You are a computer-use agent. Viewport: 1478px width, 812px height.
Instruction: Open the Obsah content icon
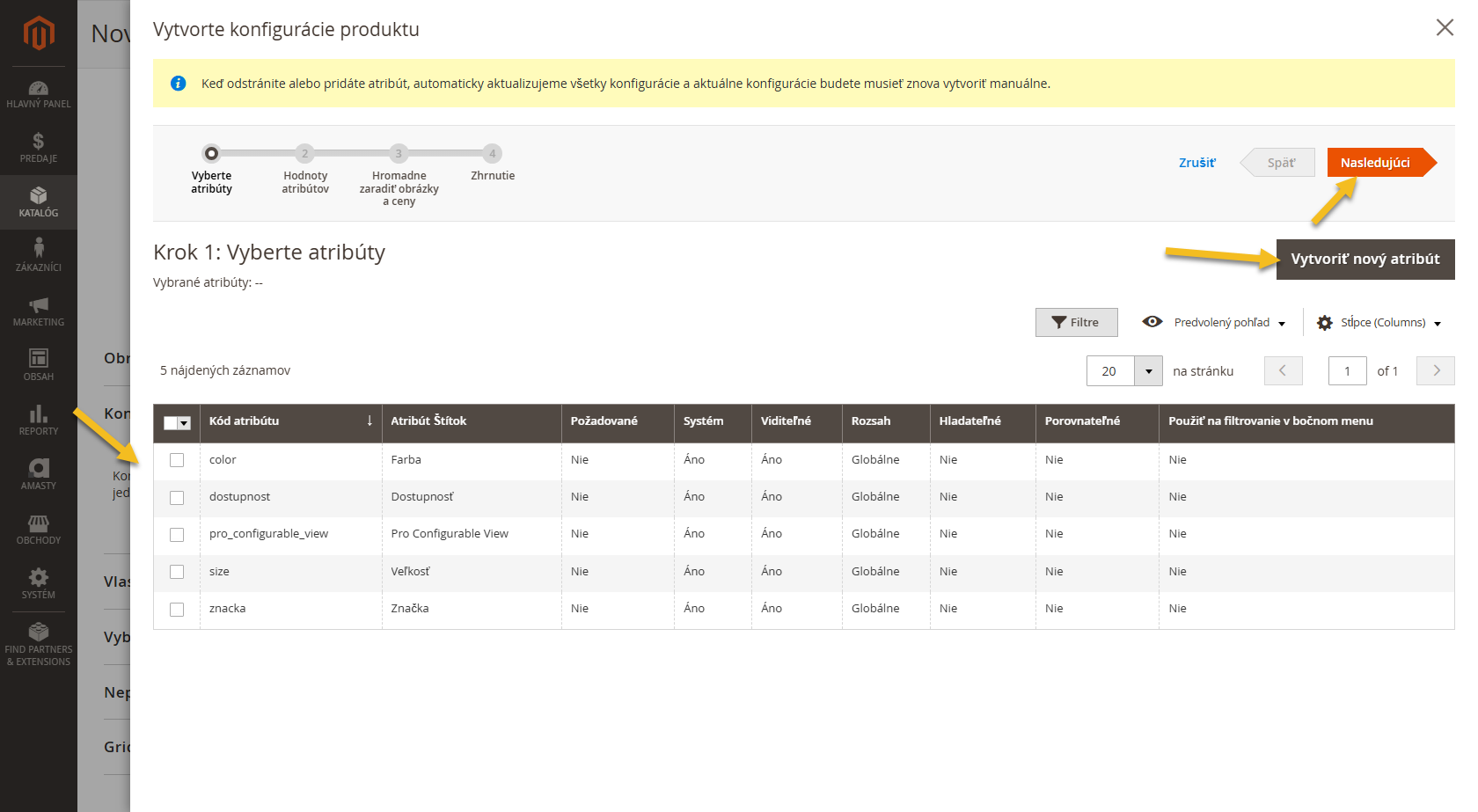38,359
